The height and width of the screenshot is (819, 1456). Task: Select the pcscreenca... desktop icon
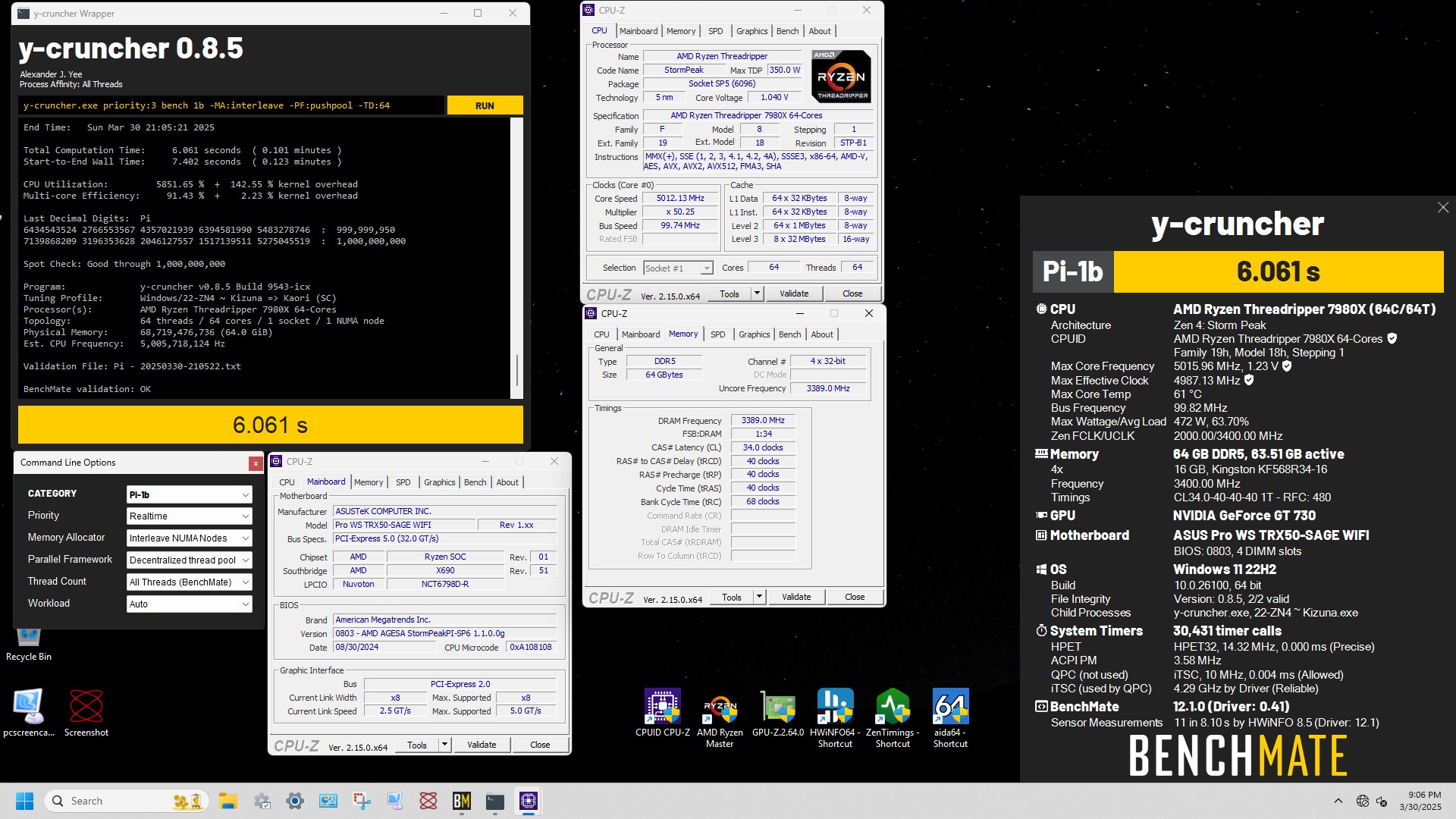pos(29,713)
